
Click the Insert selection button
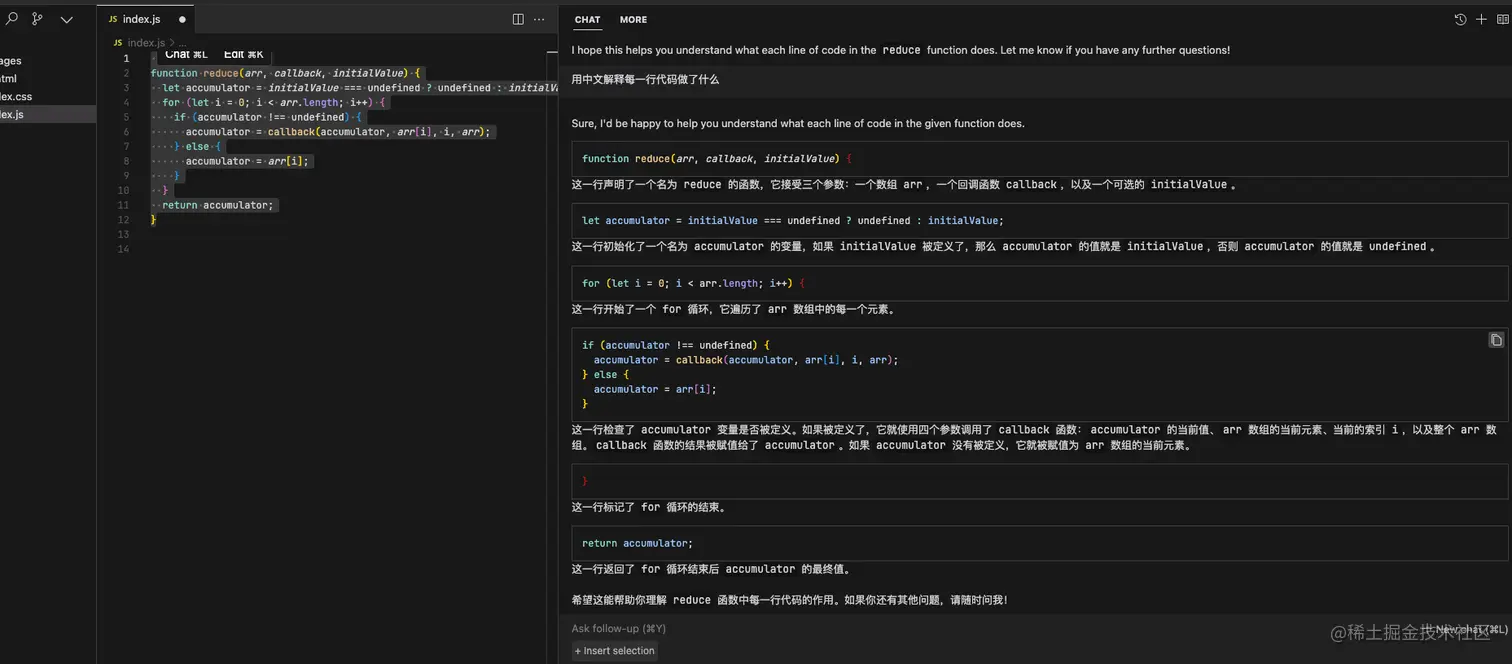pyautogui.click(x=614, y=650)
